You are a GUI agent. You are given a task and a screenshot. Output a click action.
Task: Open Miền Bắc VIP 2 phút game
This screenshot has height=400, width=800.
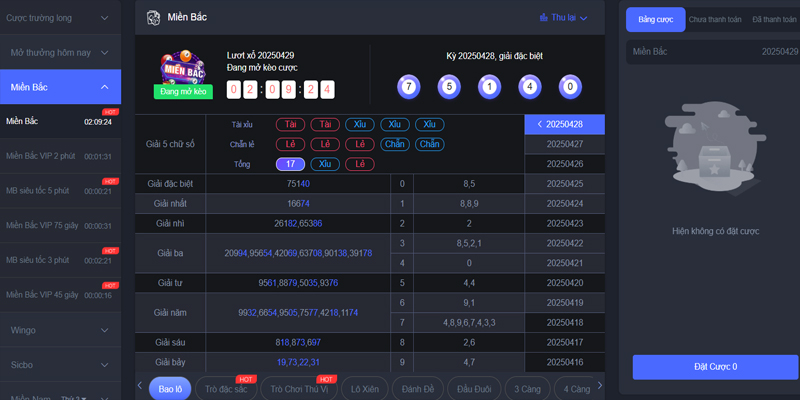pos(60,156)
